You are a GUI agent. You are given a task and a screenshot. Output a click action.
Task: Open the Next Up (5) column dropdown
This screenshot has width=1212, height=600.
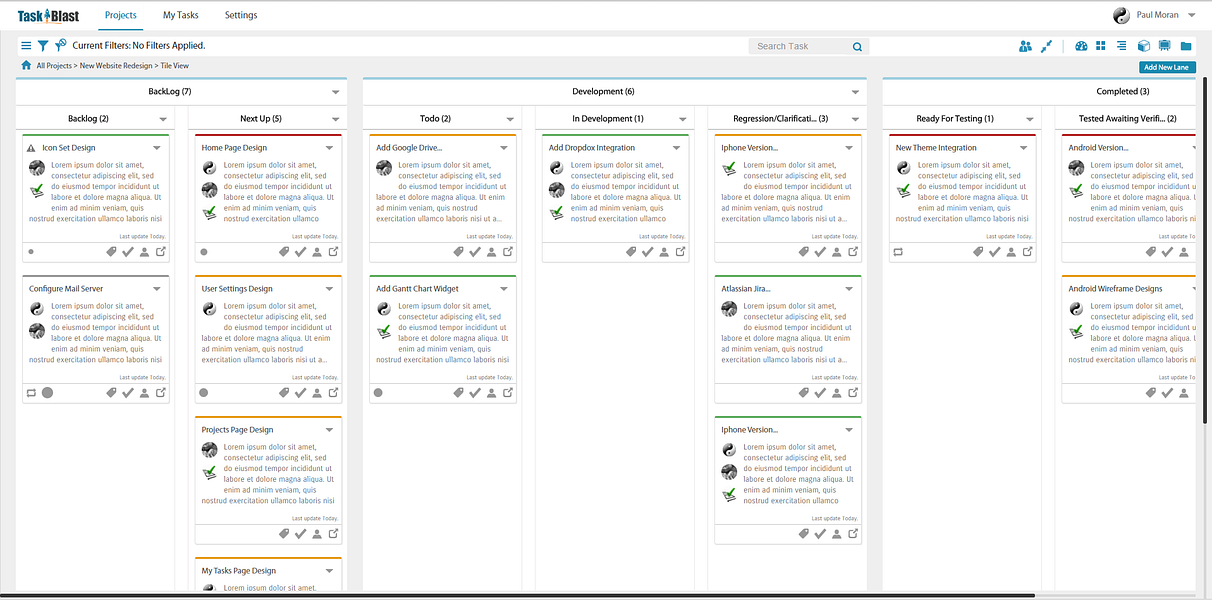tap(335, 119)
